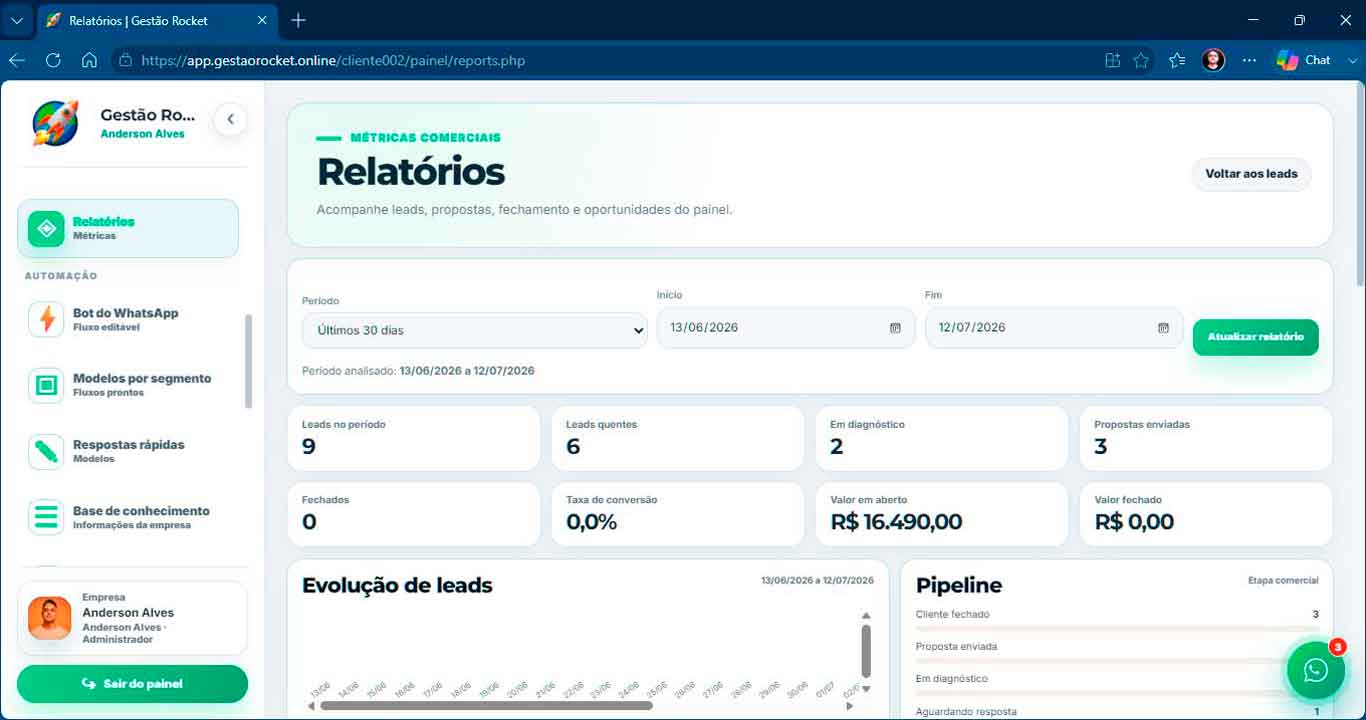This screenshot has height=720, width=1366.
Task: Click the Em diagnóstico card value
Action: (x=837, y=446)
